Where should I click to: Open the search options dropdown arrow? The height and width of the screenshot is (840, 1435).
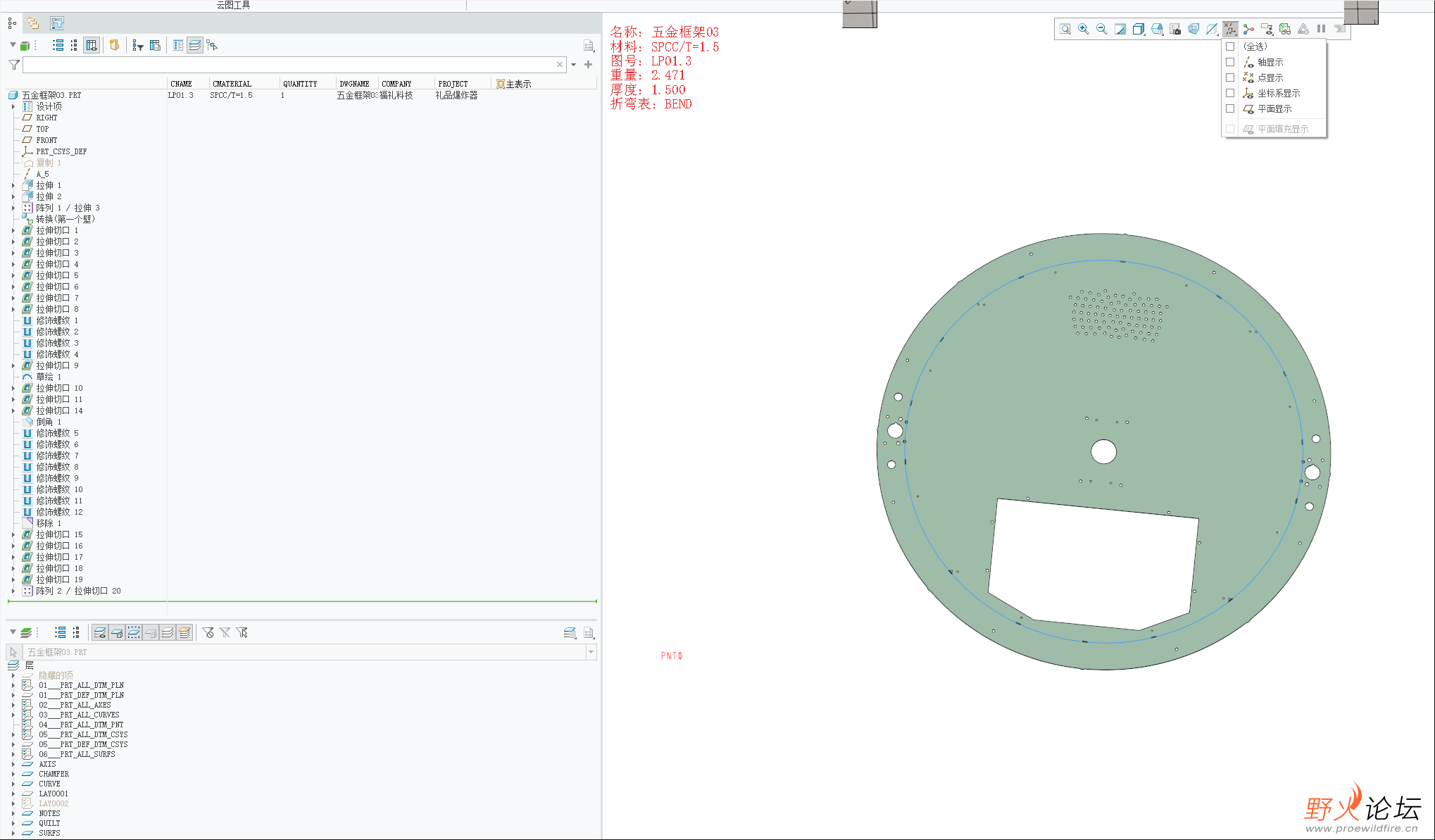(x=573, y=65)
